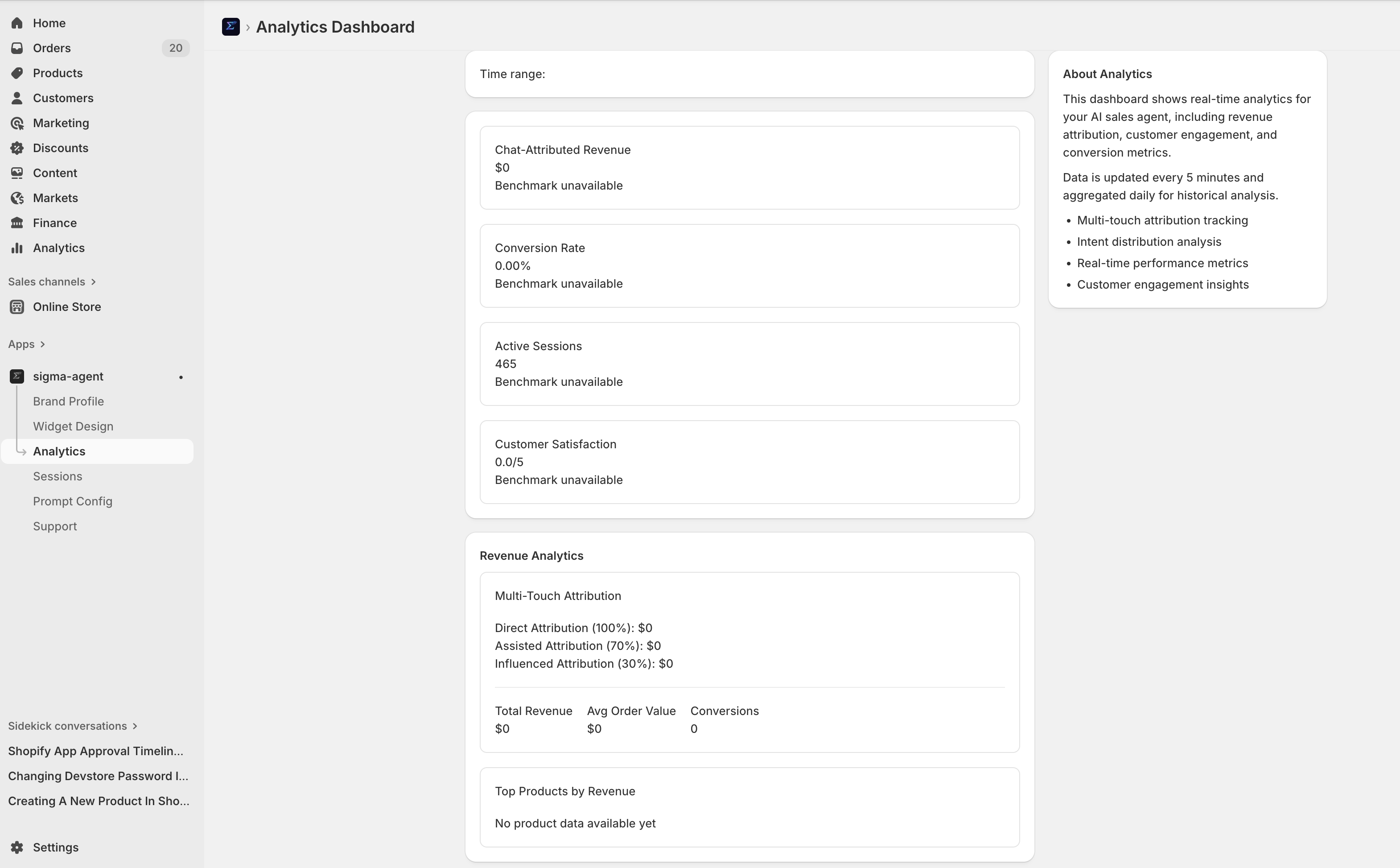Open the Online Store sales channel
The width and height of the screenshot is (1400, 868).
66,306
